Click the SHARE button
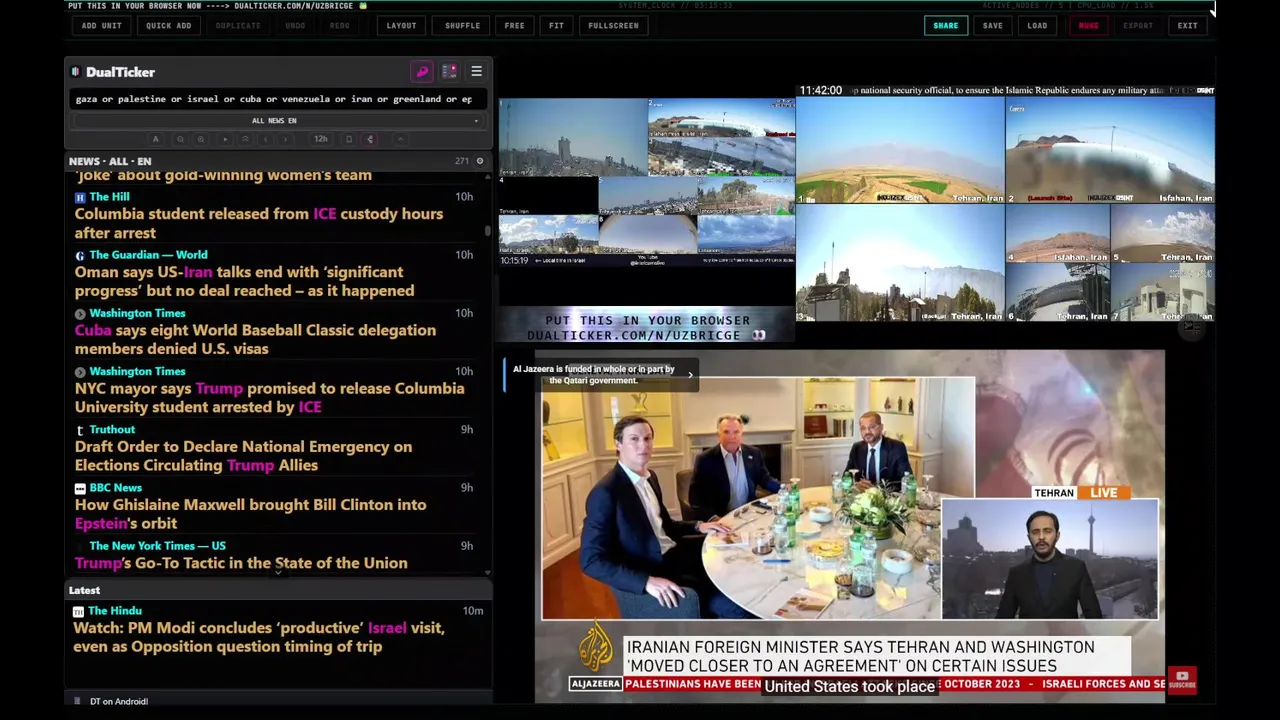The image size is (1280, 720). coord(945,26)
